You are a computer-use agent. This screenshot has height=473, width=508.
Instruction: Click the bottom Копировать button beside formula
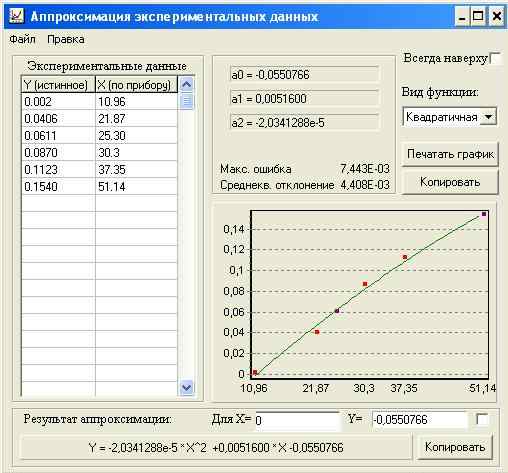click(x=455, y=447)
